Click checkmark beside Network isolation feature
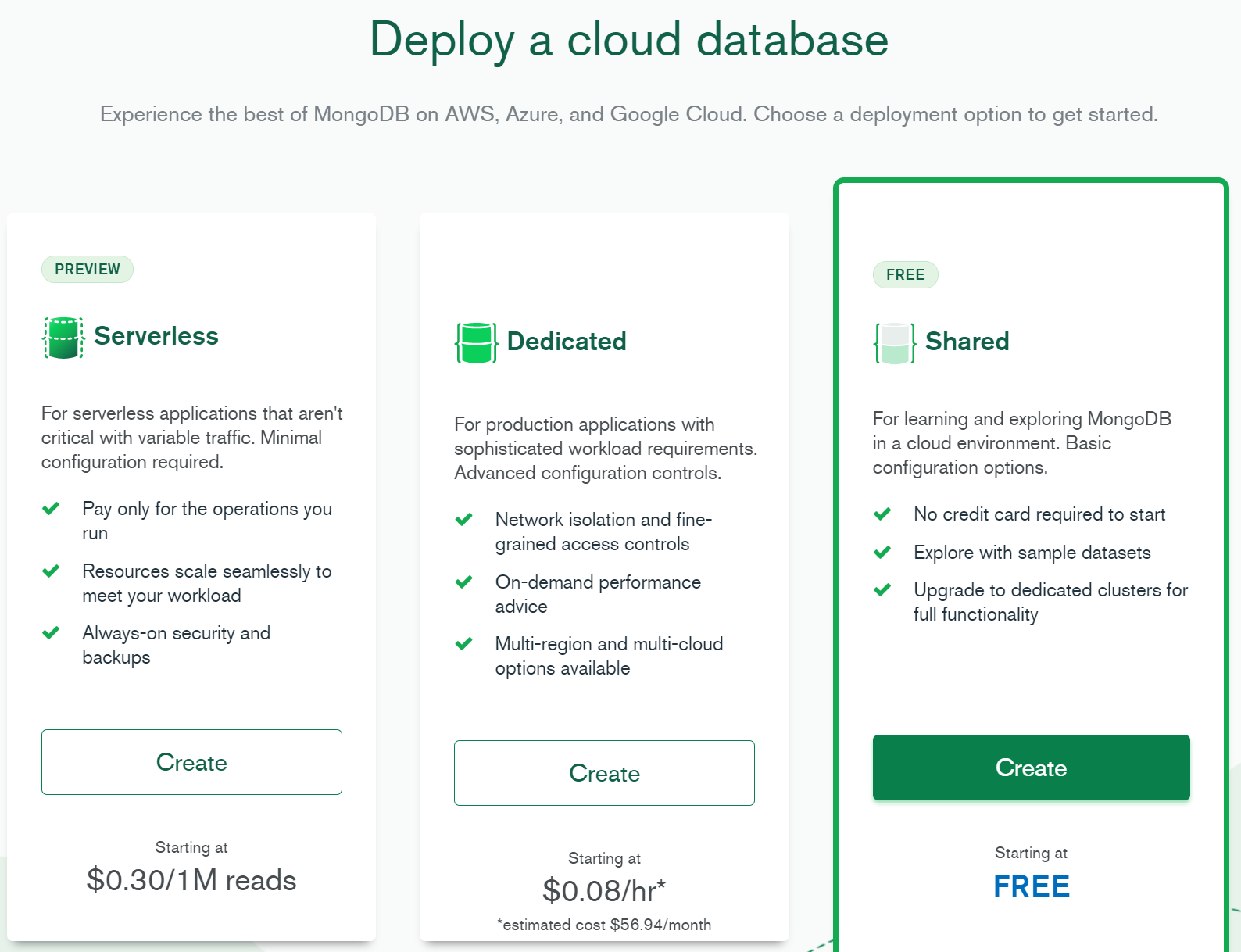This screenshot has width=1241, height=952. click(463, 520)
